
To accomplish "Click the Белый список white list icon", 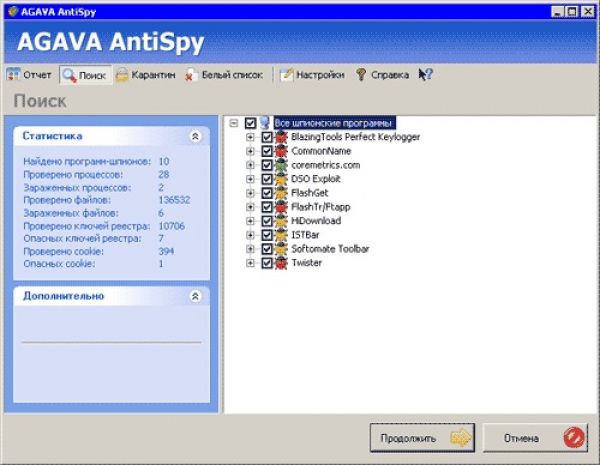I will click(x=190, y=74).
